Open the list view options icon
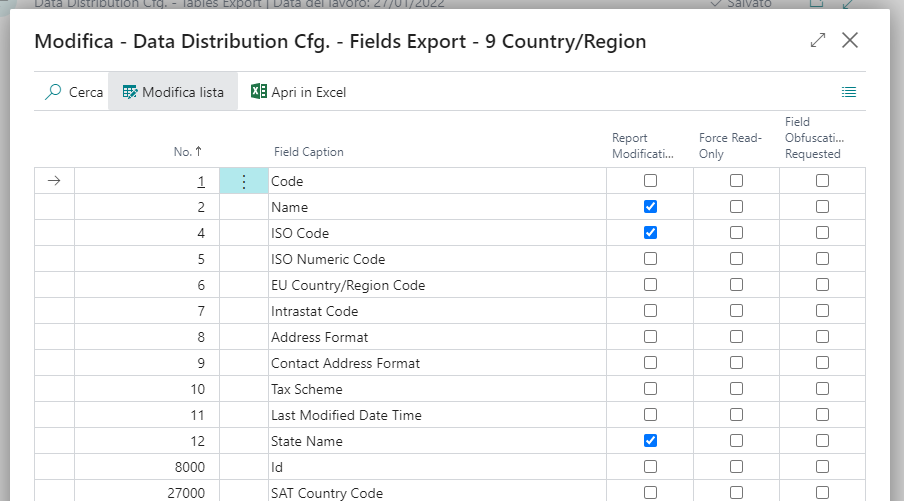 coord(848,92)
